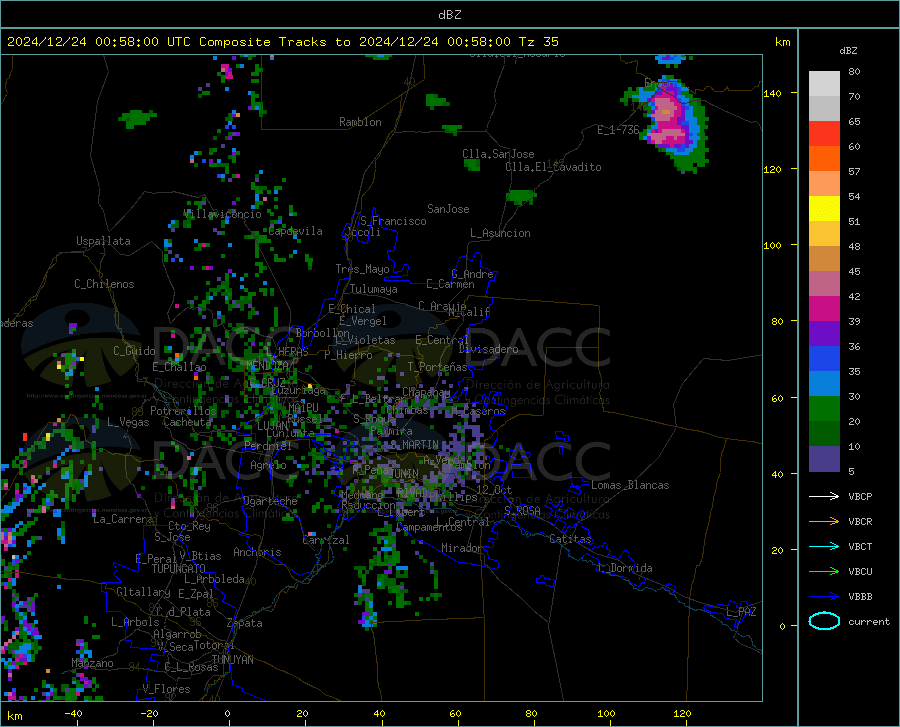The height and width of the screenshot is (727, 900).
Task: Click the Lomas_Blancas place label
Action: (630, 485)
